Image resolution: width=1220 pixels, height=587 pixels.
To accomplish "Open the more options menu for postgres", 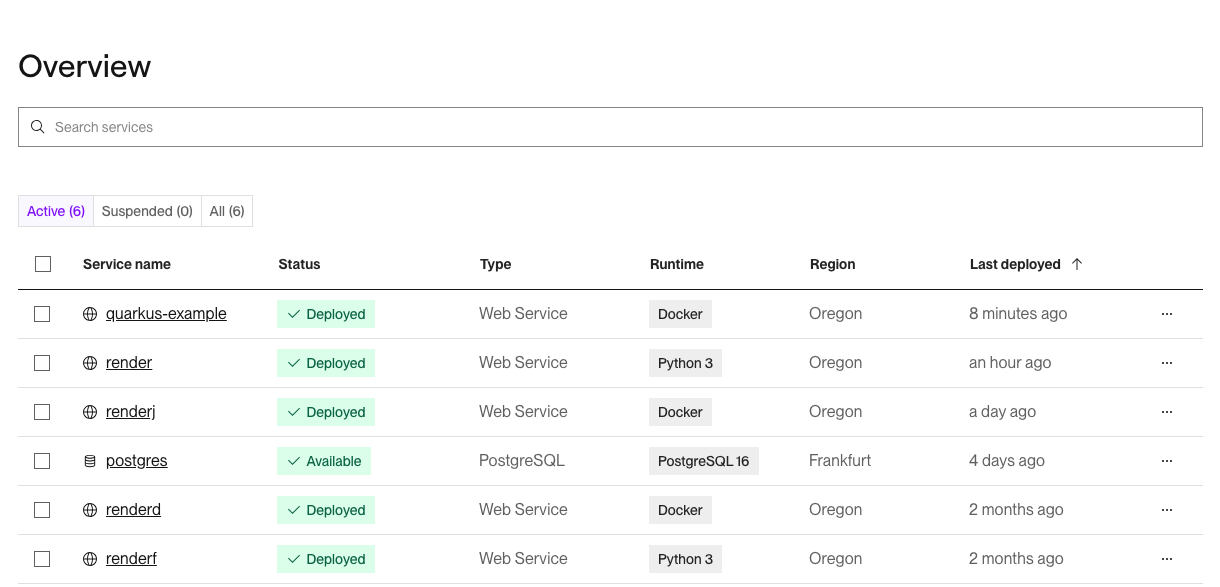I will coord(1166,461).
